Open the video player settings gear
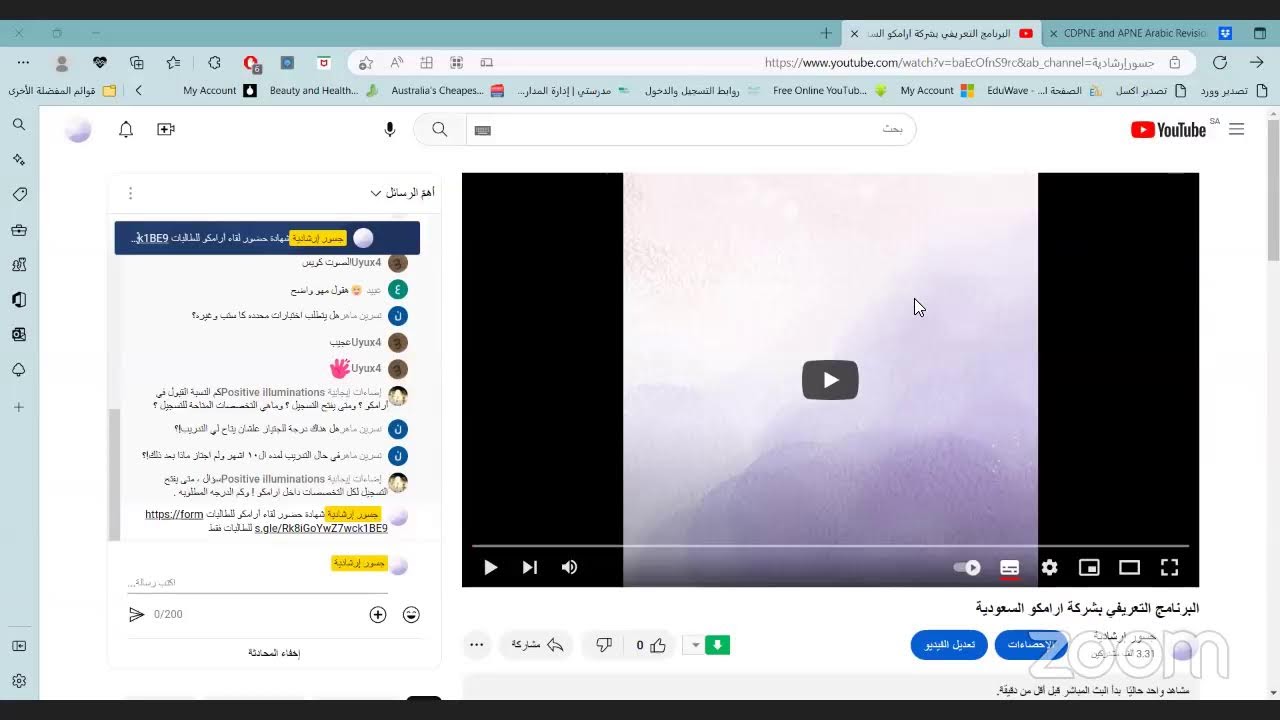The image size is (1280, 720). click(x=1049, y=567)
